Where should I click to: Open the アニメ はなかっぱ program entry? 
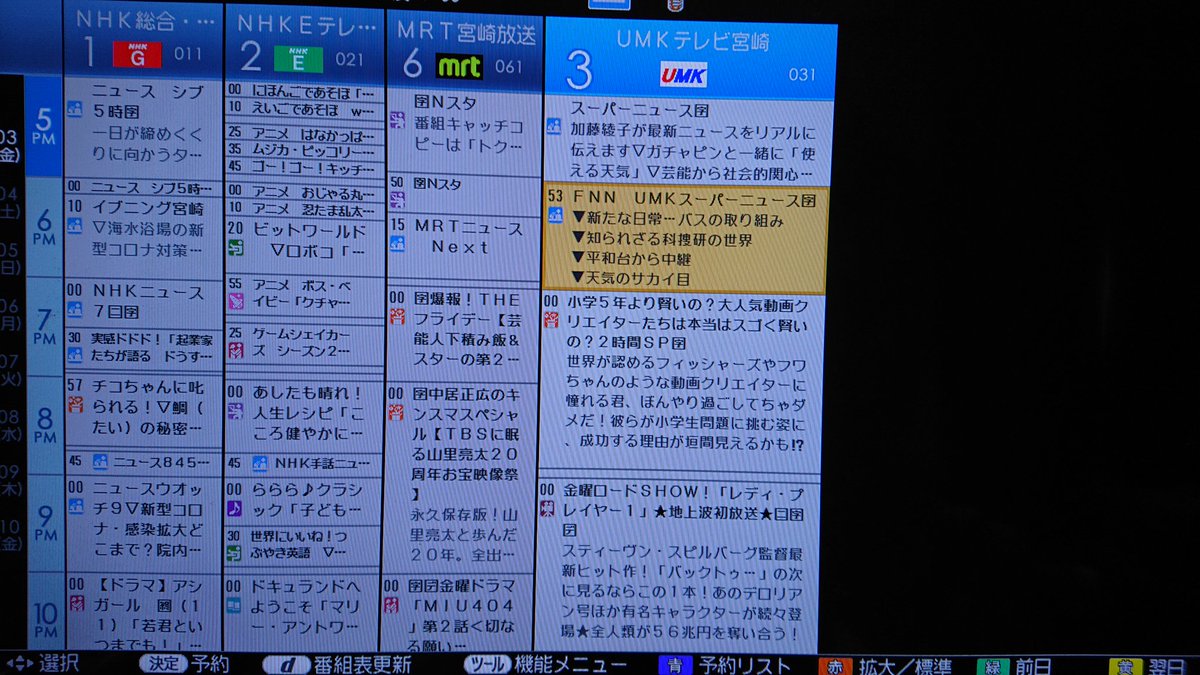coord(304,132)
